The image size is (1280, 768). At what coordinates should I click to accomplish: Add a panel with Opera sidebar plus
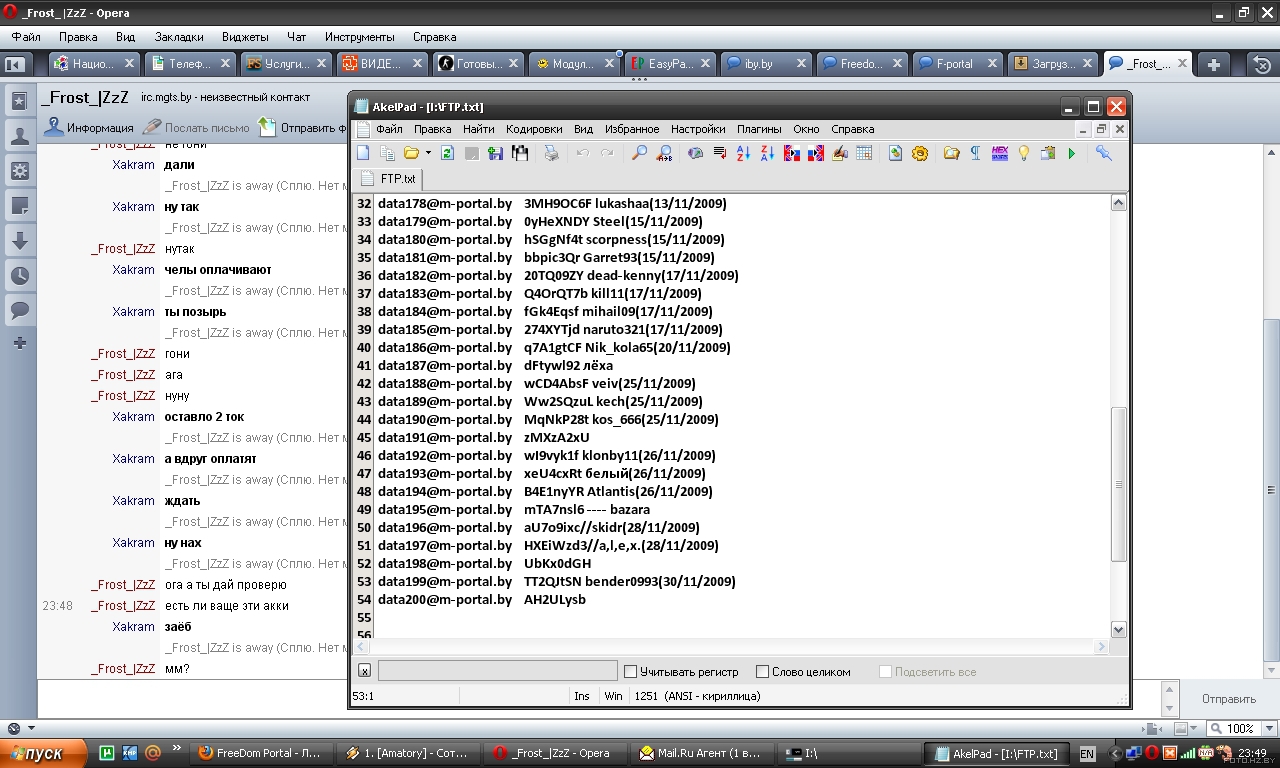(19, 343)
